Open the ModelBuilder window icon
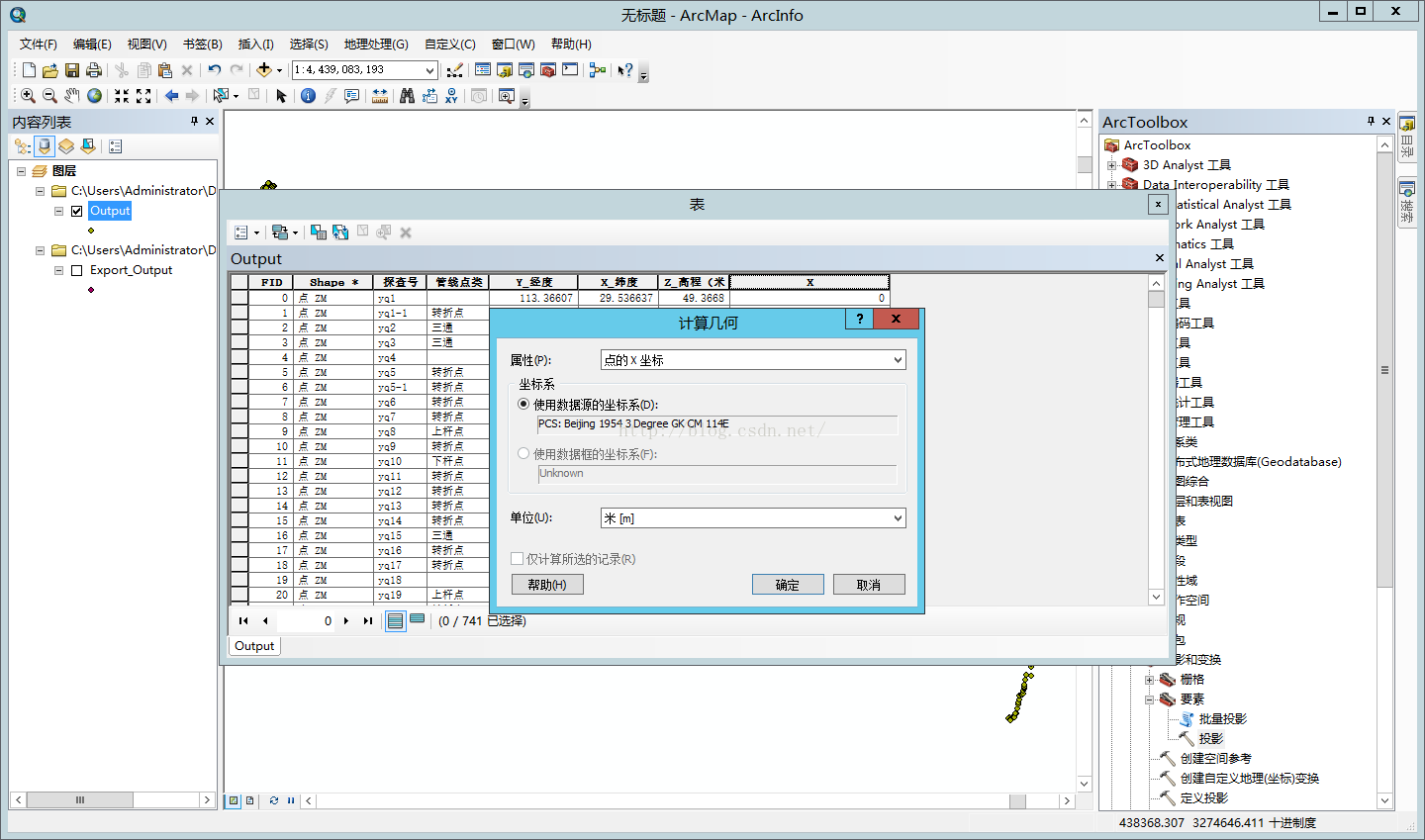This screenshot has width=1425, height=840. click(x=597, y=70)
